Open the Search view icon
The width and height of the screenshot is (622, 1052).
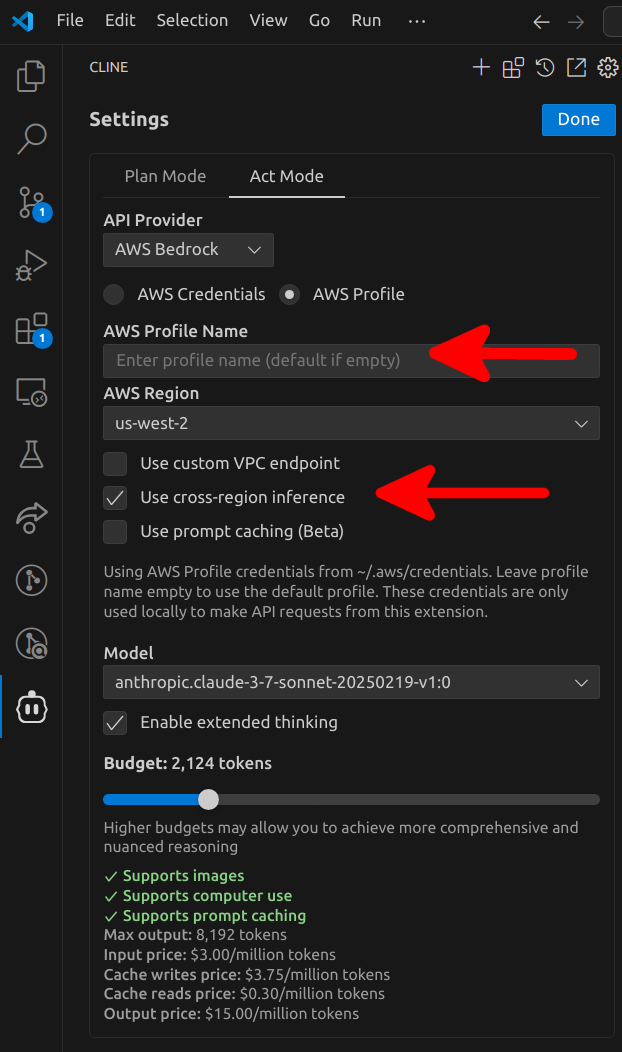[31, 139]
